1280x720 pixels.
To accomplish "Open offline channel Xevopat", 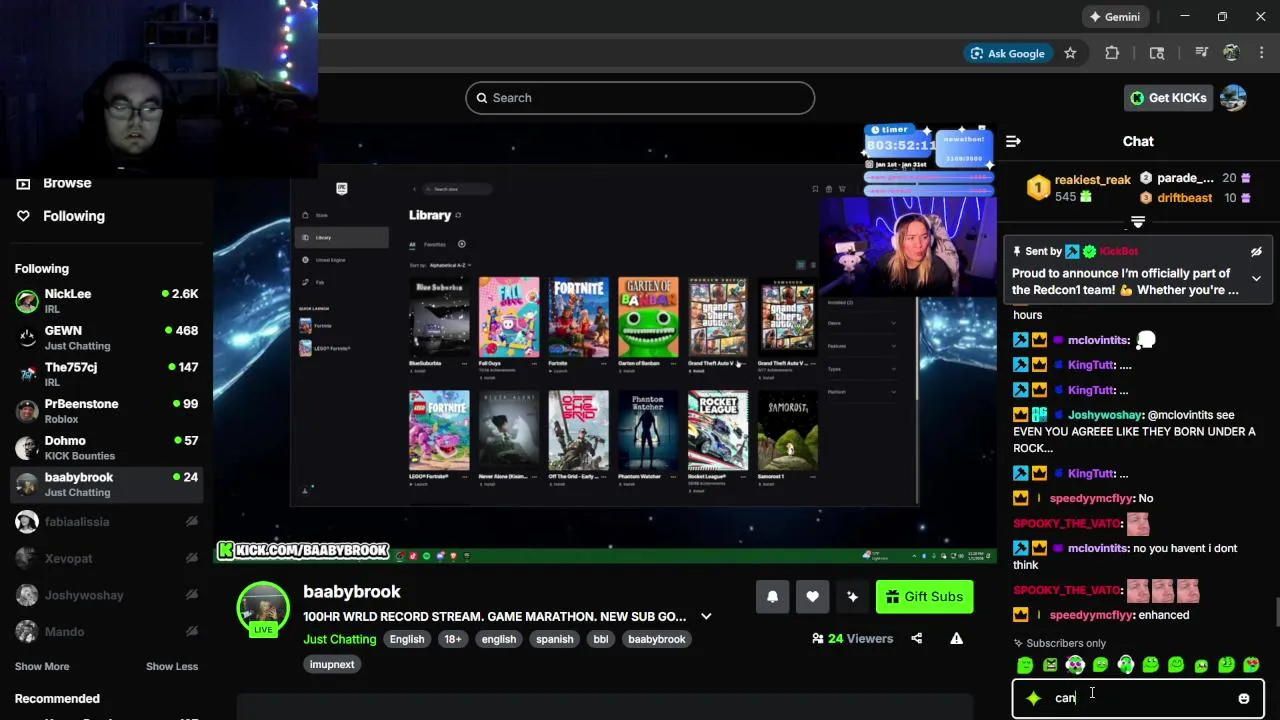I will (x=106, y=558).
